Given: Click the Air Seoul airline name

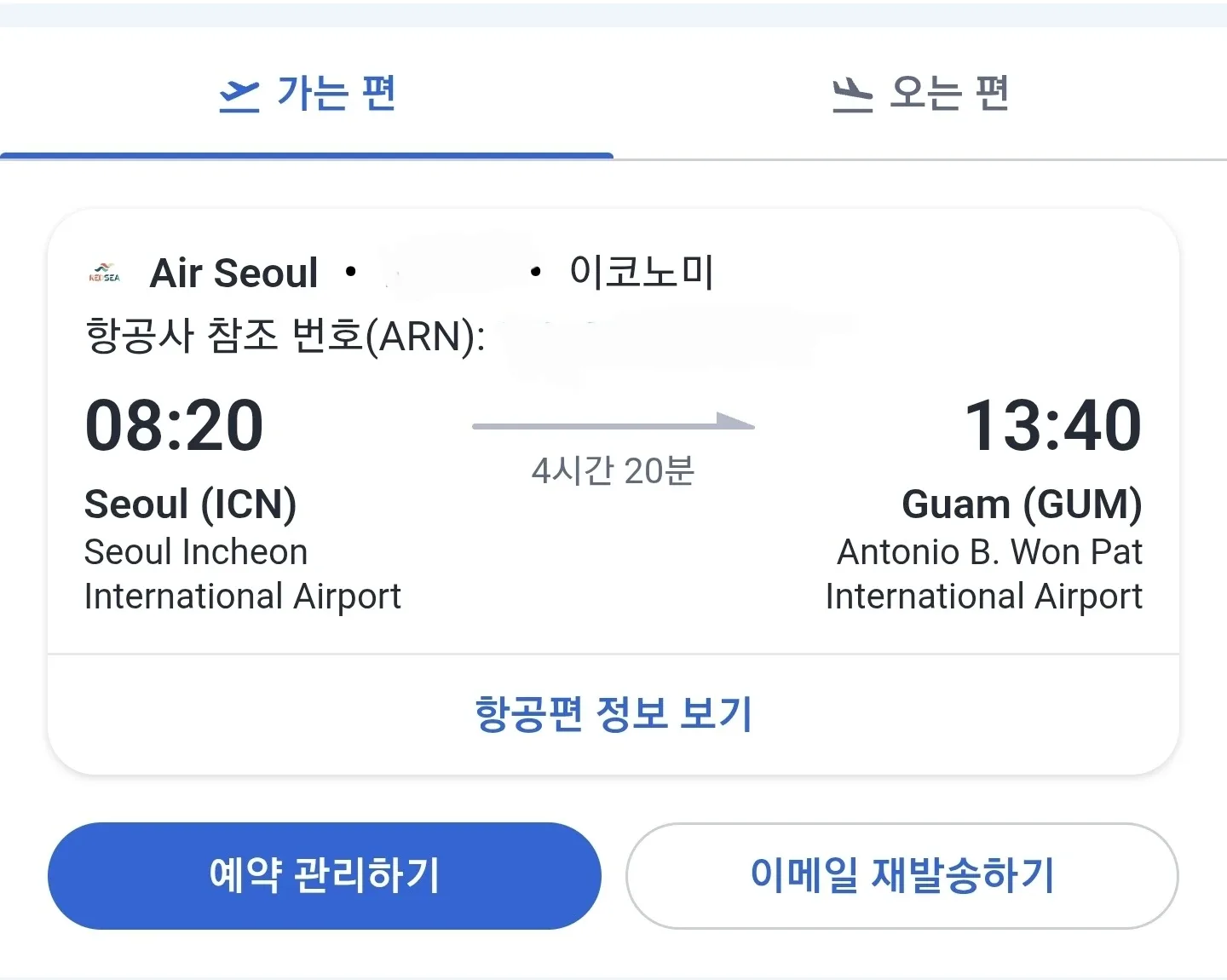Looking at the screenshot, I should (233, 274).
